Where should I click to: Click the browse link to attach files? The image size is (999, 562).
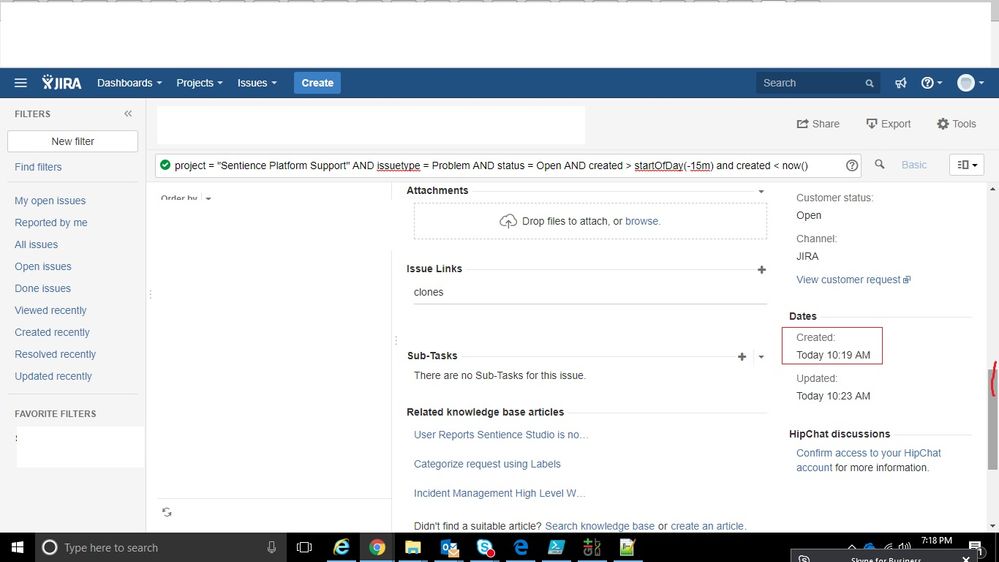pos(641,221)
